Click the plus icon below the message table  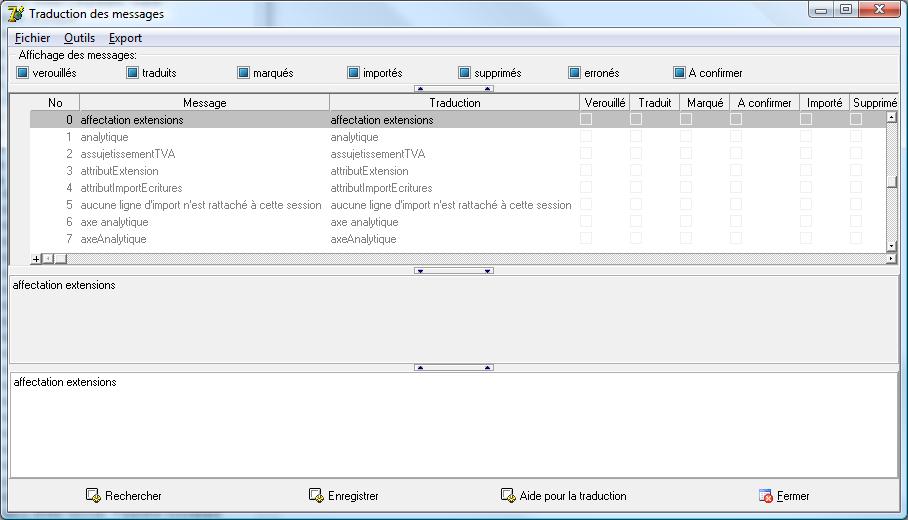[36, 259]
